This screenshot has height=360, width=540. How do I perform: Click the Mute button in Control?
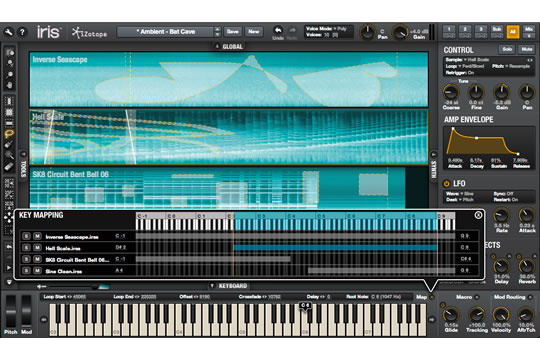pos(526,50)
